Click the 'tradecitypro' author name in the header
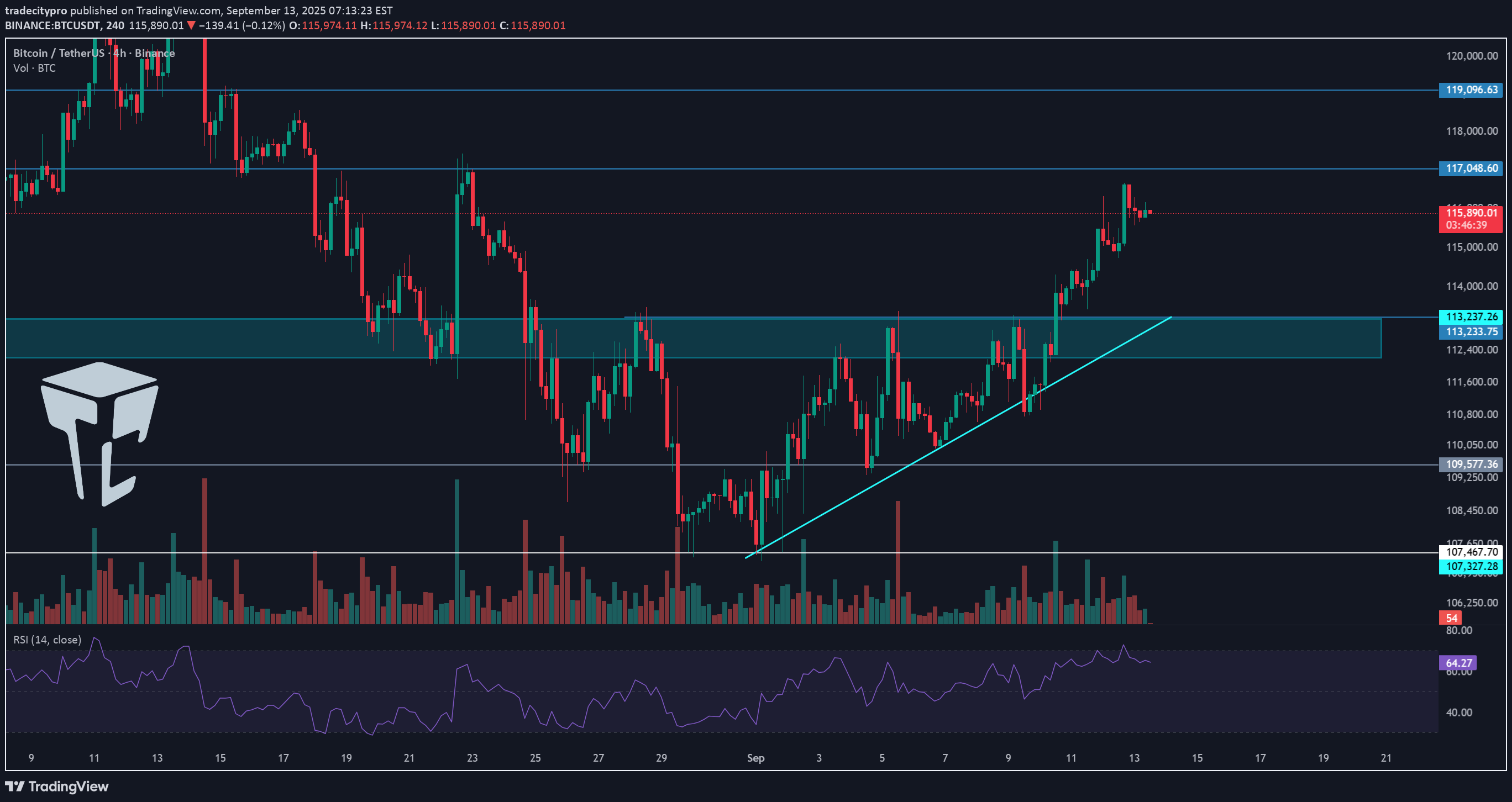This screenshot has height=802, width=1512. [x=36, y=10]
